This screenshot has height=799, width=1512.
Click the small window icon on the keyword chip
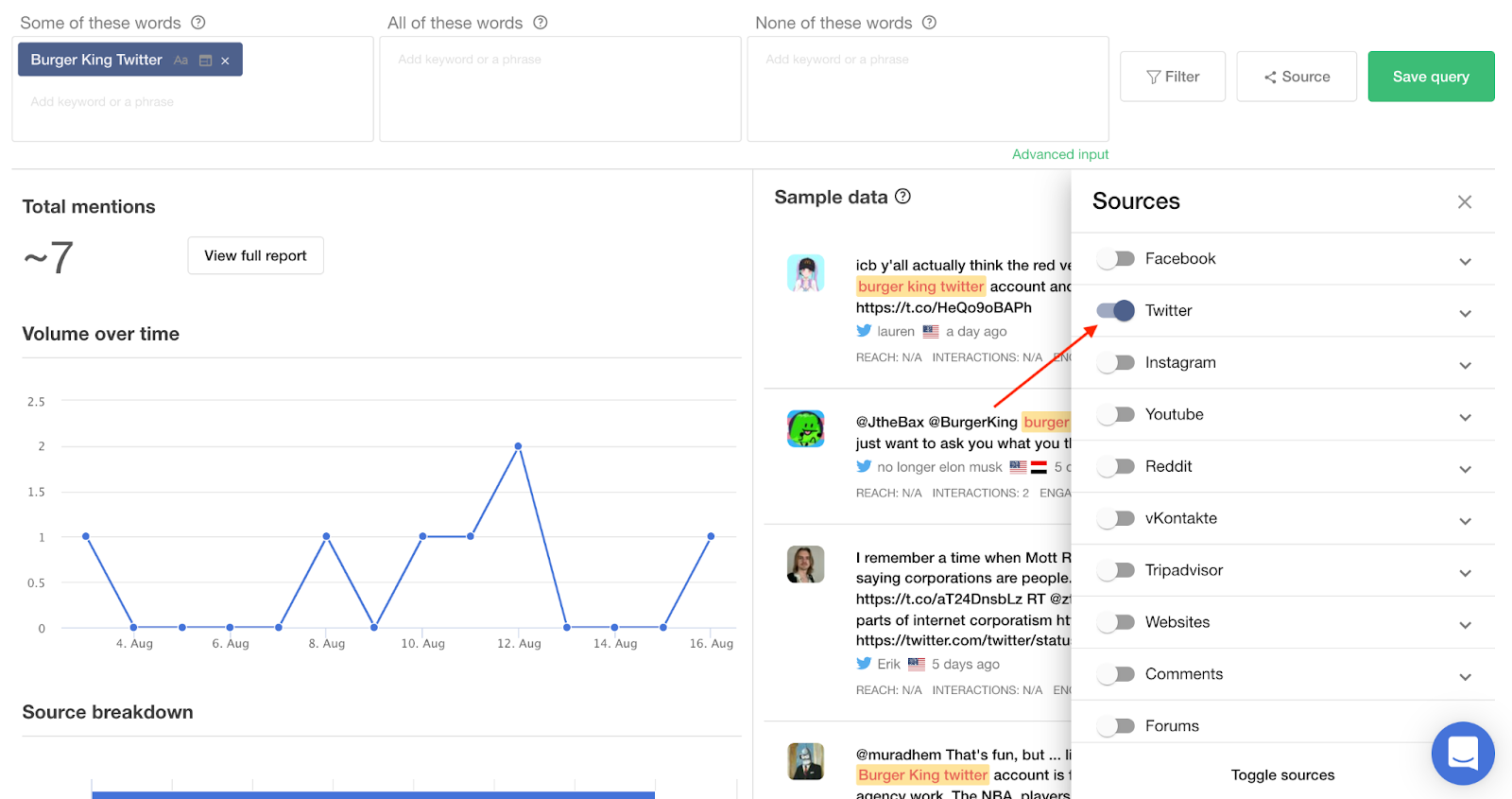point(205,61)
